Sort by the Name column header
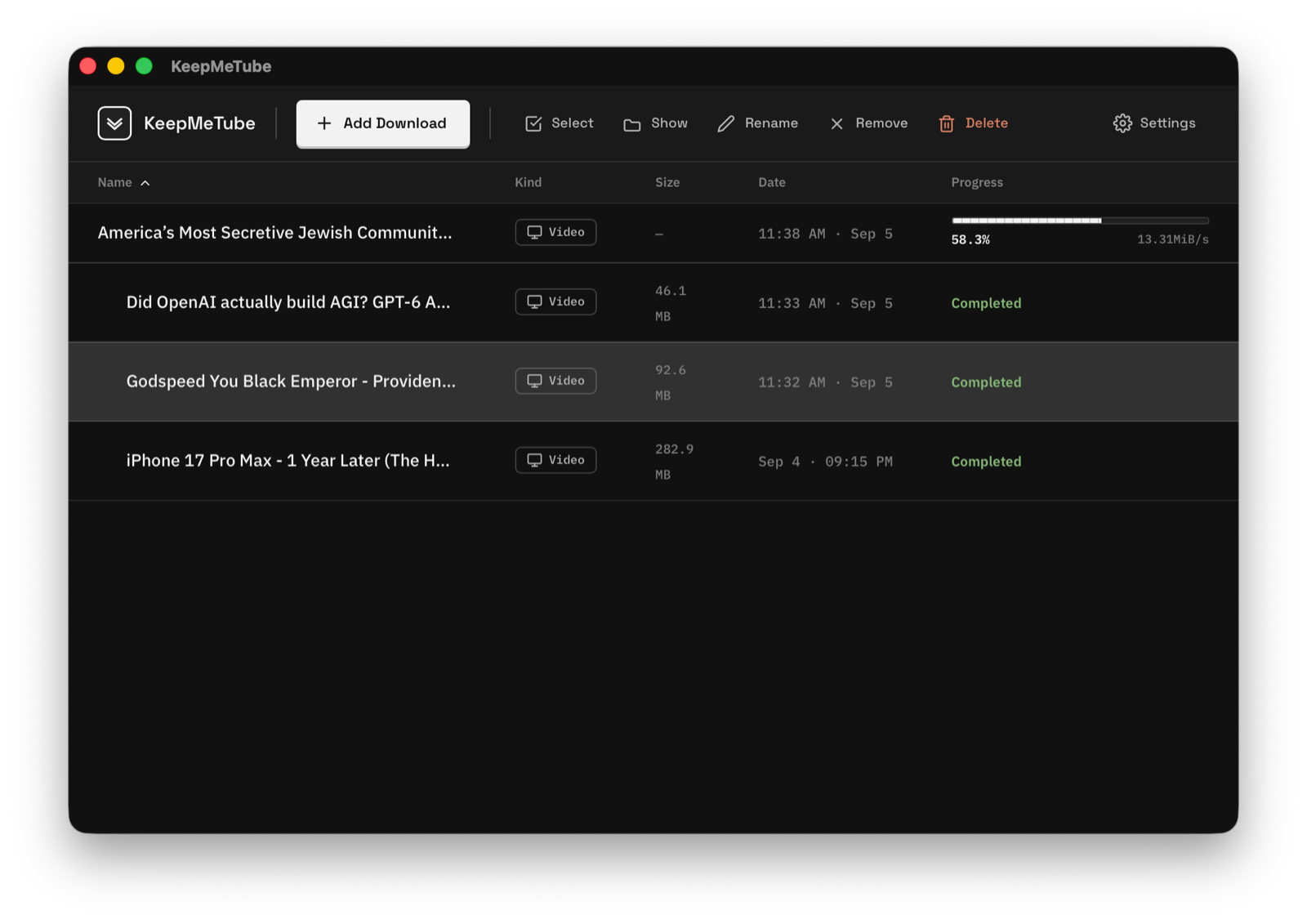The width and height of the screenshot is (1307, 924). (114, 182)
